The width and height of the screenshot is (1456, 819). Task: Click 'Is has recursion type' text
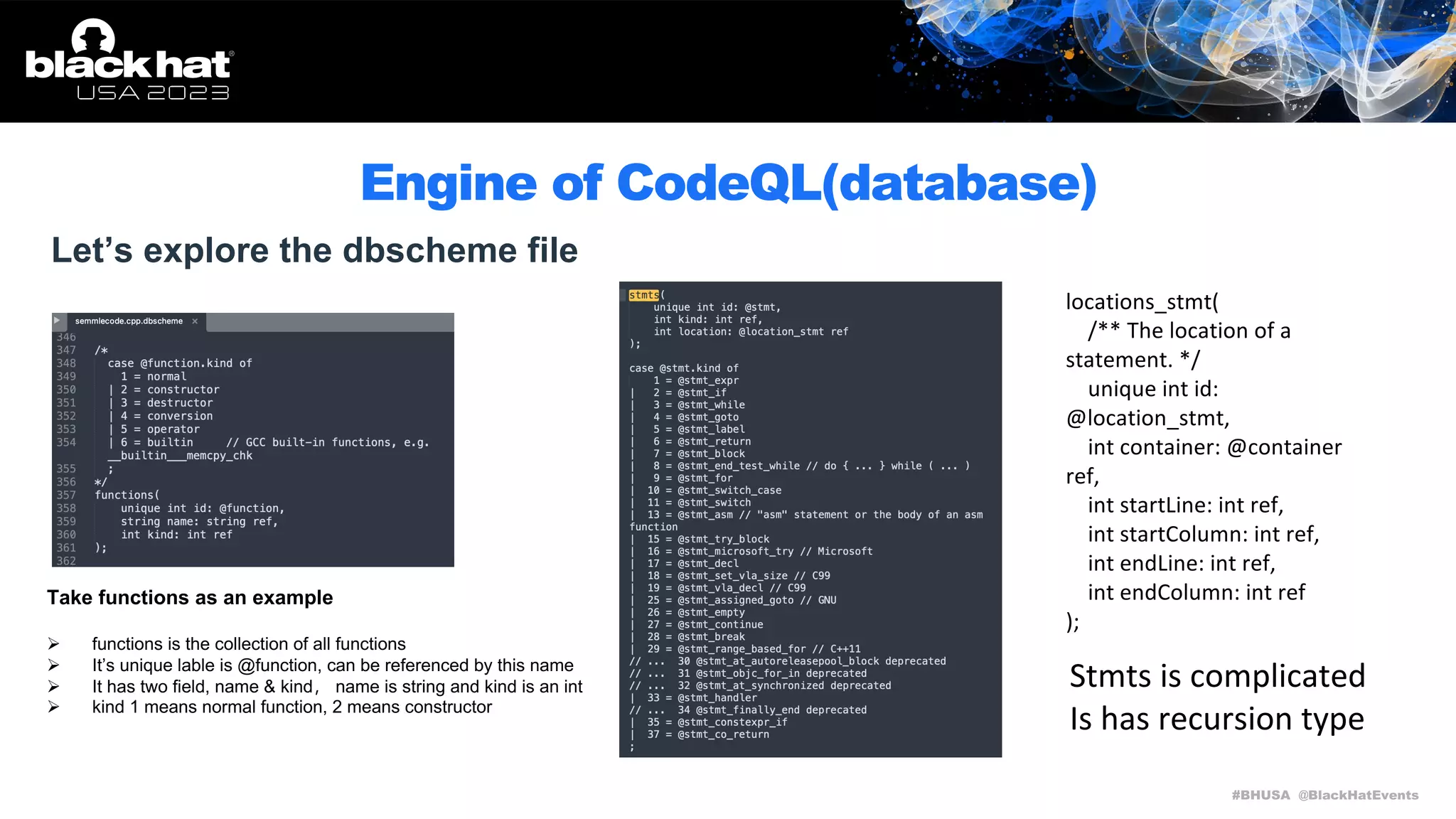pos(1217,719)
